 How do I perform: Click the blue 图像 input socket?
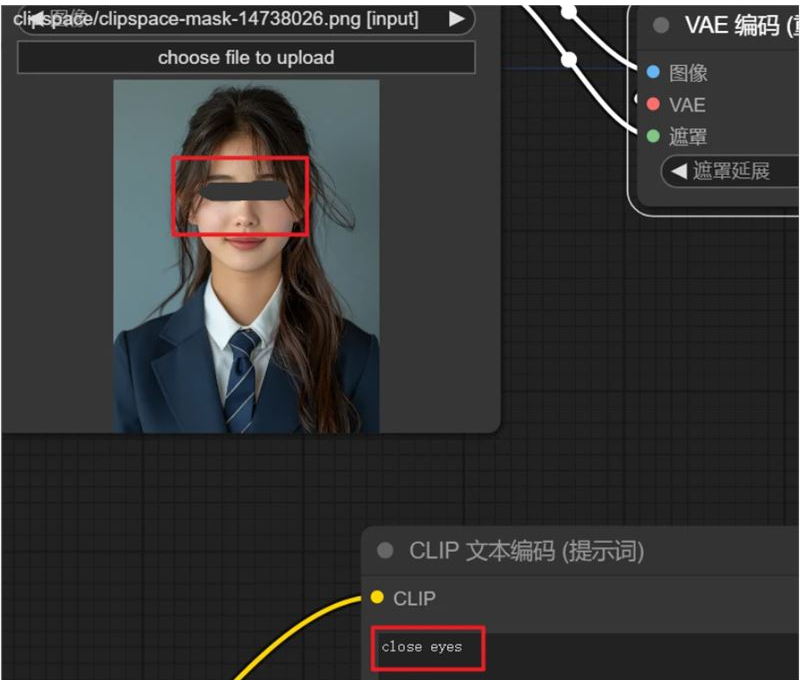pyautogui.click(x=653, y=72)
